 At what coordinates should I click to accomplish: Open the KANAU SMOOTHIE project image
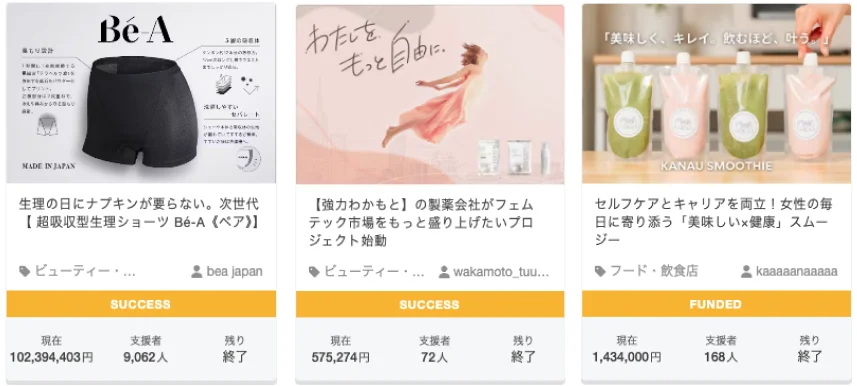[x=716, y=93]
